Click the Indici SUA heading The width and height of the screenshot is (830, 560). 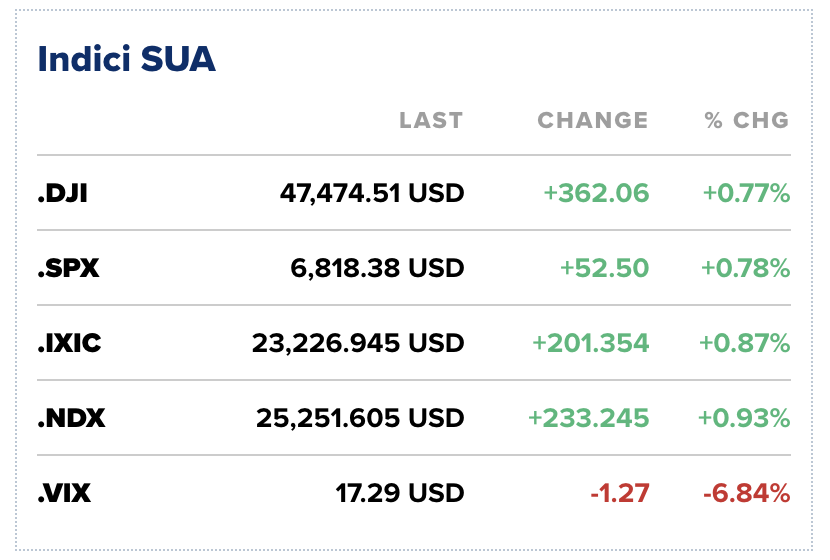click(x=127, y=60)
